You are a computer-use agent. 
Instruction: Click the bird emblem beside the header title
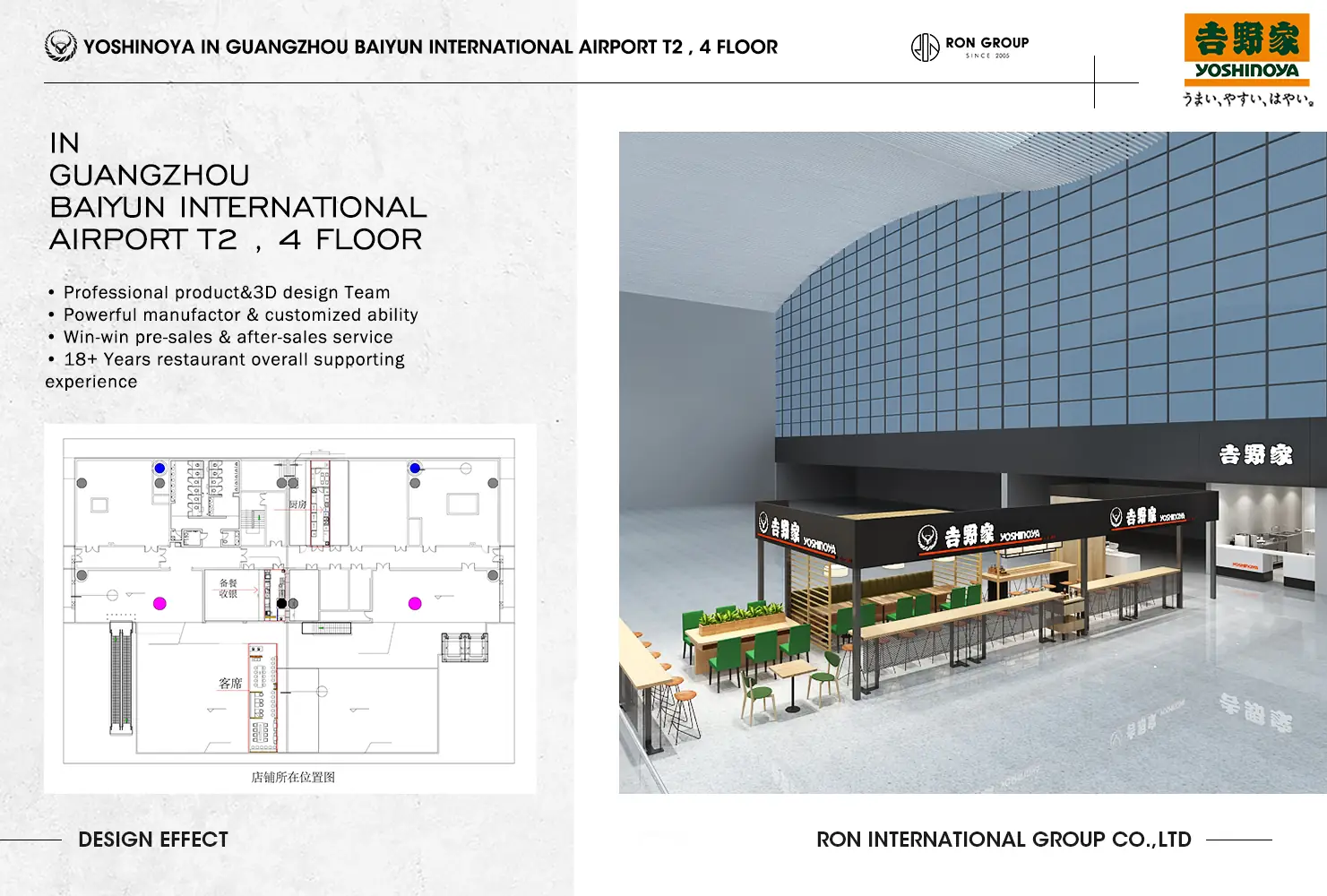click(60, 46)
